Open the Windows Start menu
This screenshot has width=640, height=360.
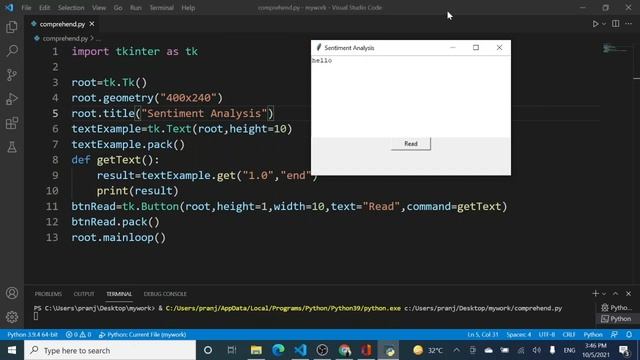[12, 350]
